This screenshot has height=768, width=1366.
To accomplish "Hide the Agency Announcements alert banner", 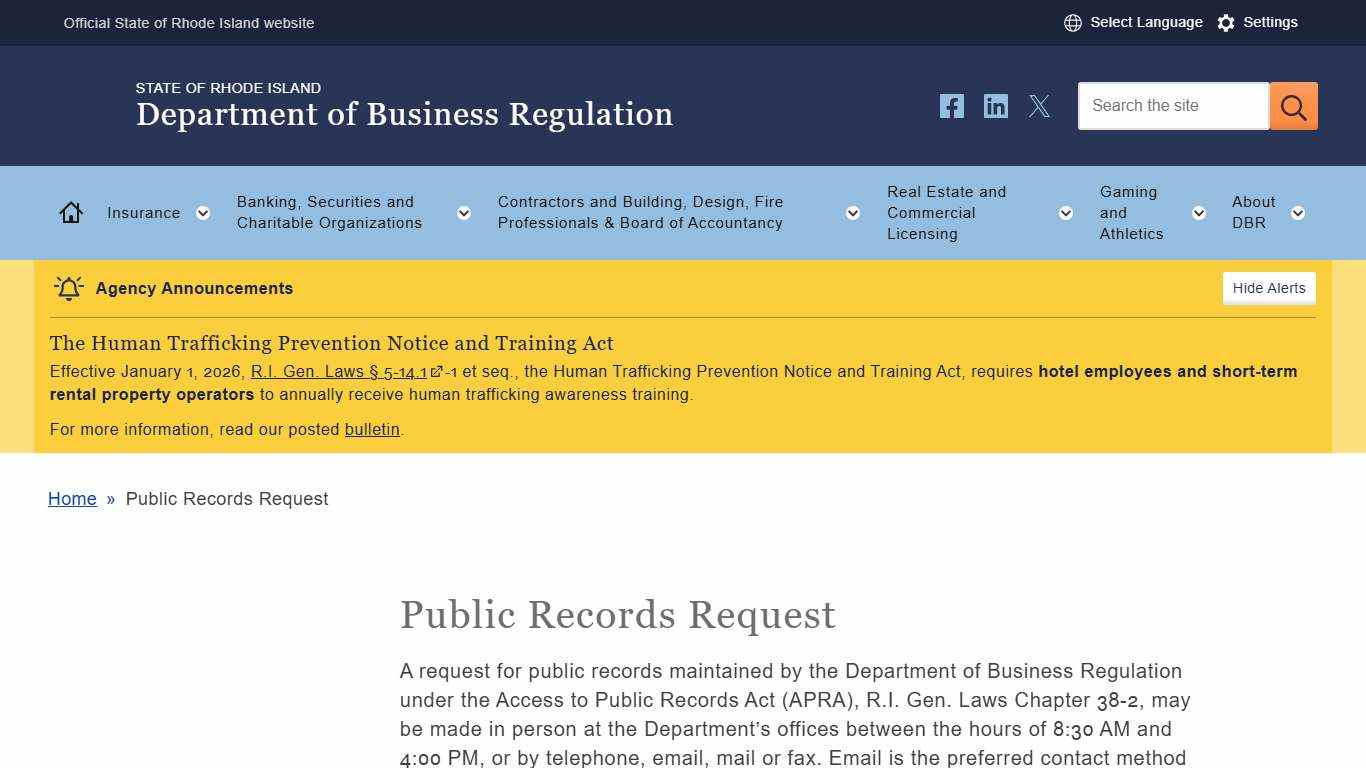I will (x=1268, y=288).
